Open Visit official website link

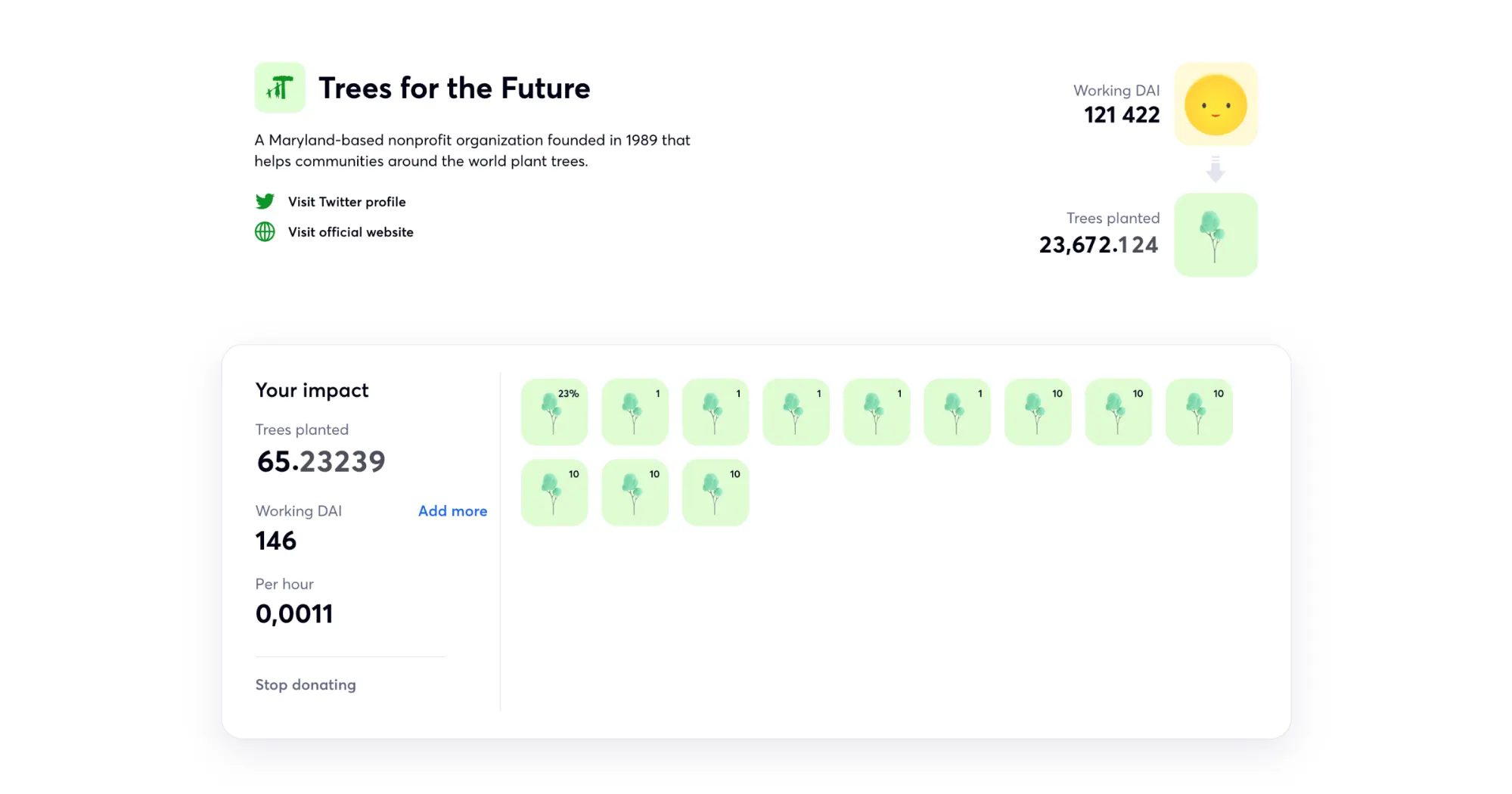click(350, 232)
